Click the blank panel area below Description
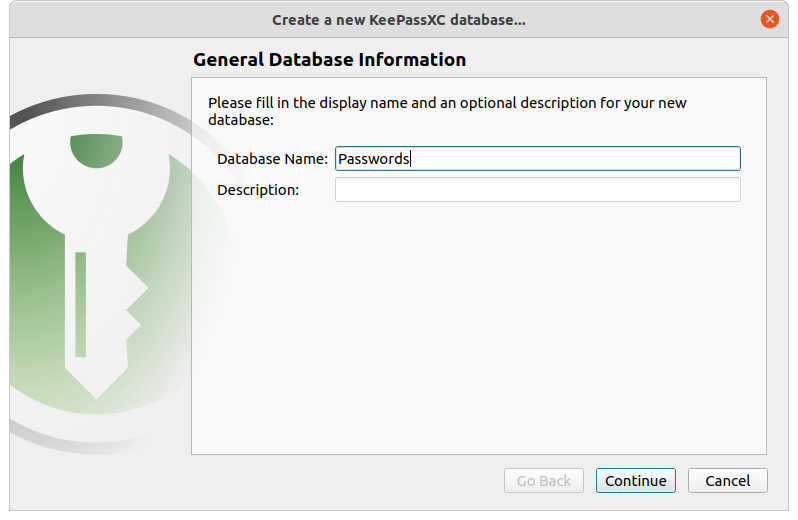The image size is (798, 520). pyautogui.click(x=478, y=330)
